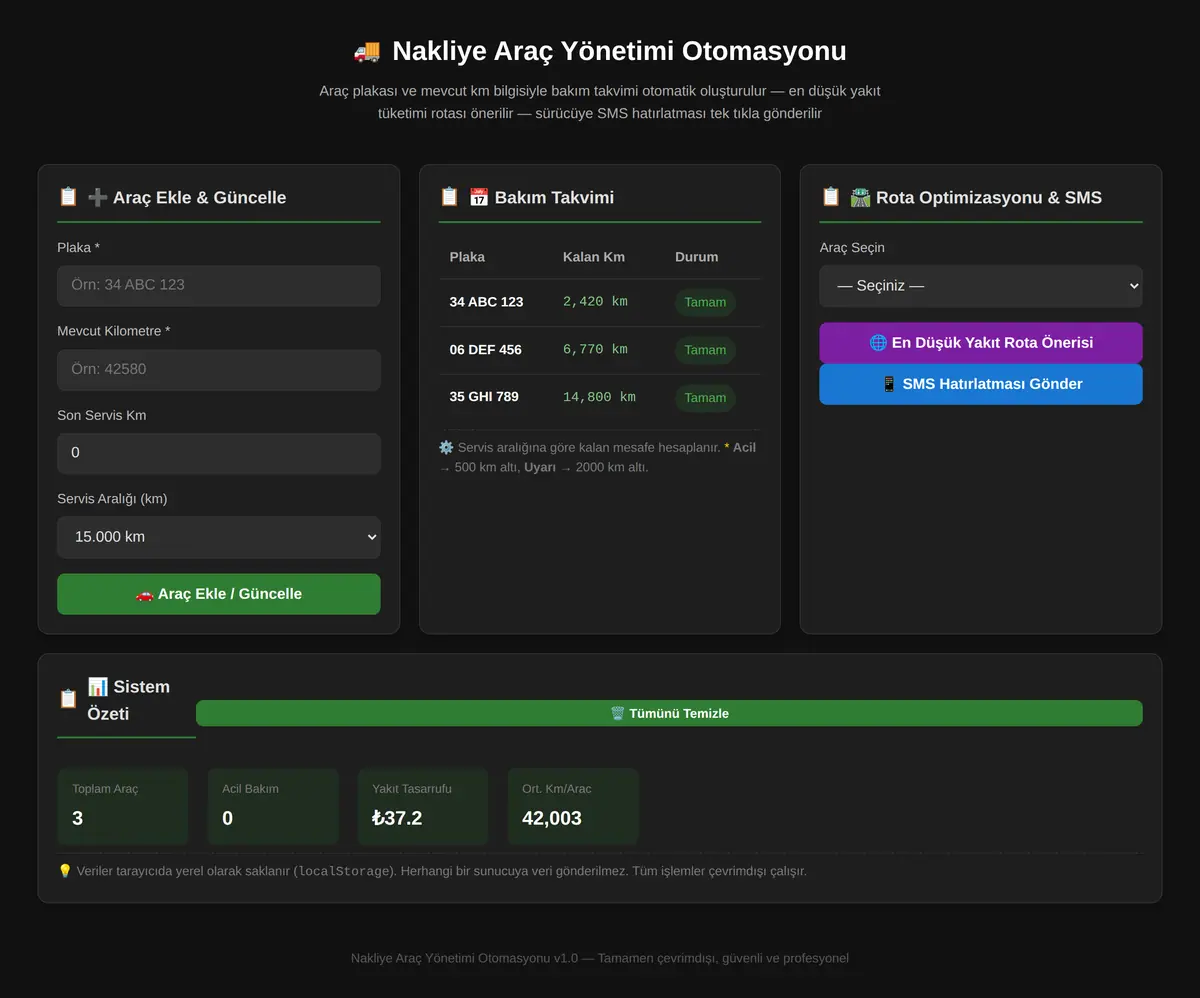Viewport: 1200px width, 998px height.
Task: Click the plus icon in Araç Ekle heading
Action: click(x=98, y=197)
